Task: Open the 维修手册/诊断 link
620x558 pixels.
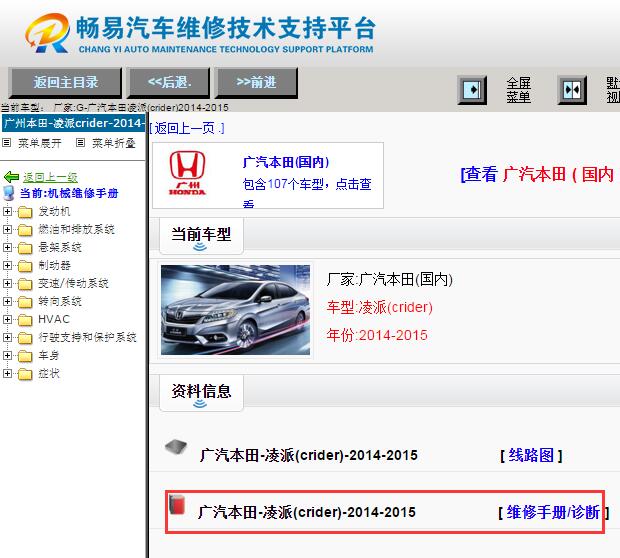Action: [x=553, y=512]
